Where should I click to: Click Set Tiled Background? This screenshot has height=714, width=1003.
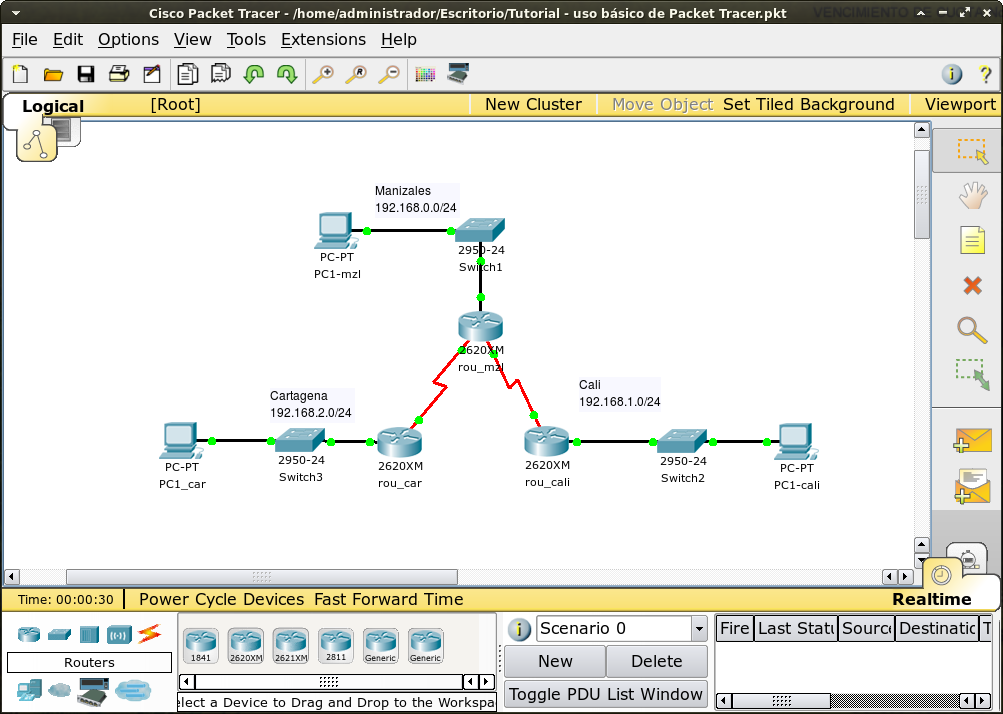(809, 104)
